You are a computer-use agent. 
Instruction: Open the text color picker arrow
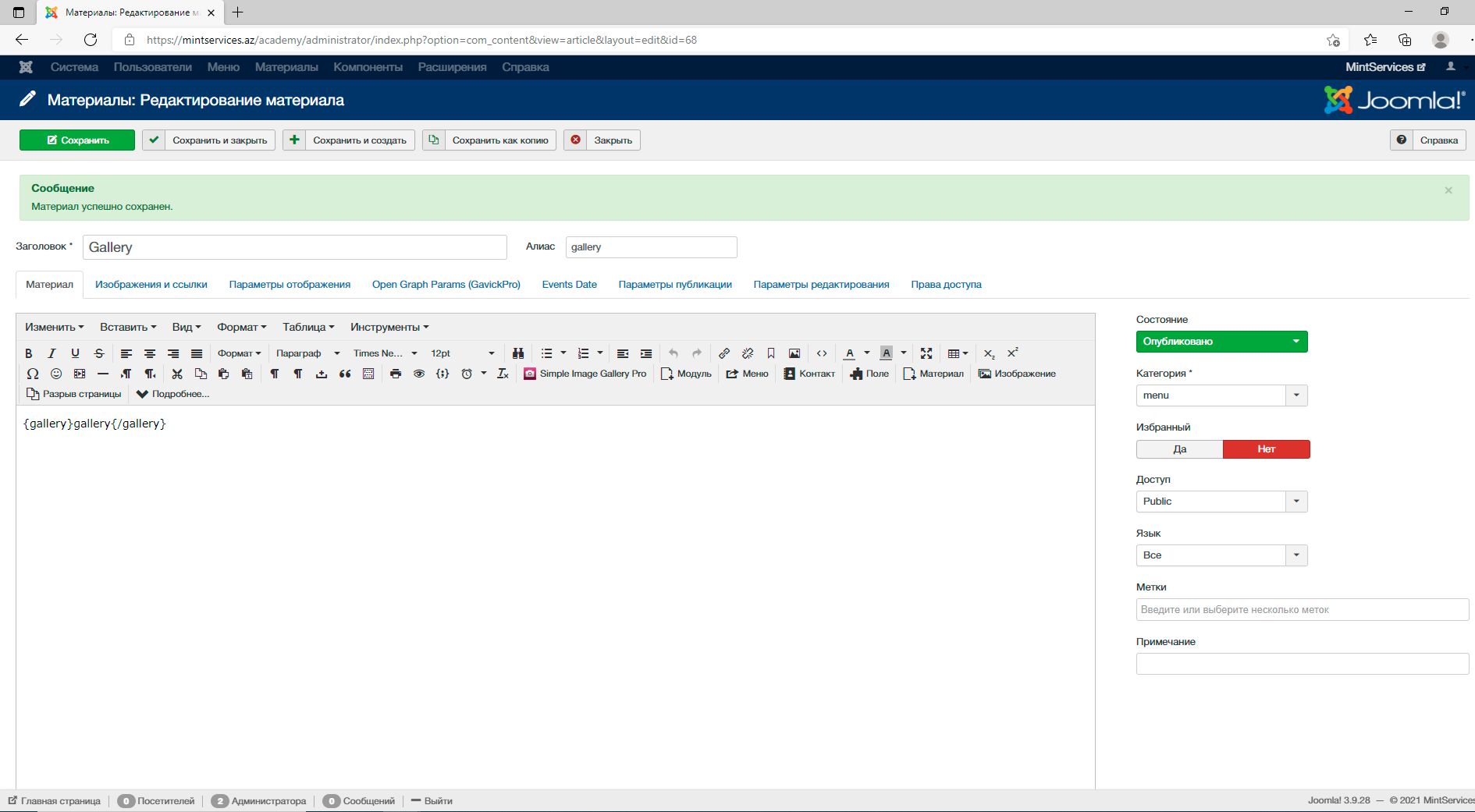click(x=867, y=353)
